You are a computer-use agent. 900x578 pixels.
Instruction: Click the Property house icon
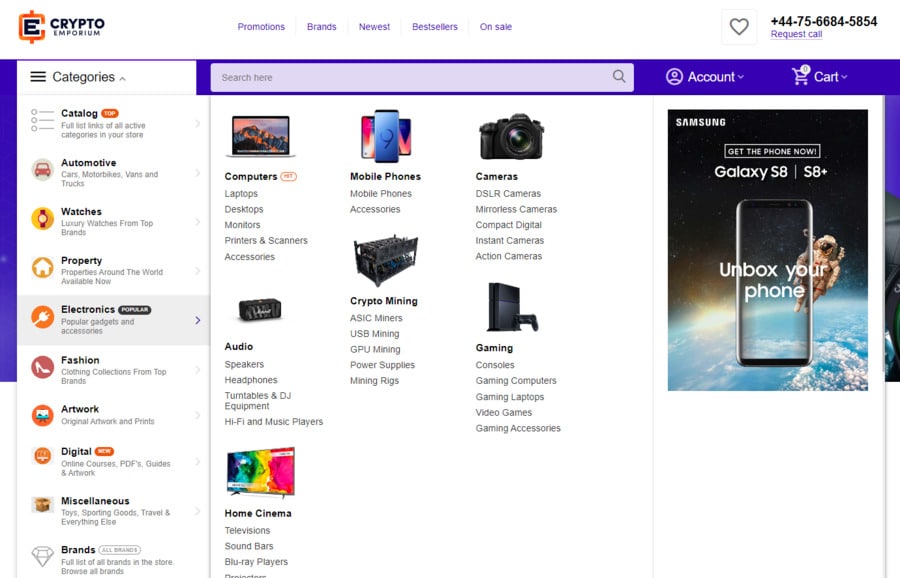pos(42,267)
